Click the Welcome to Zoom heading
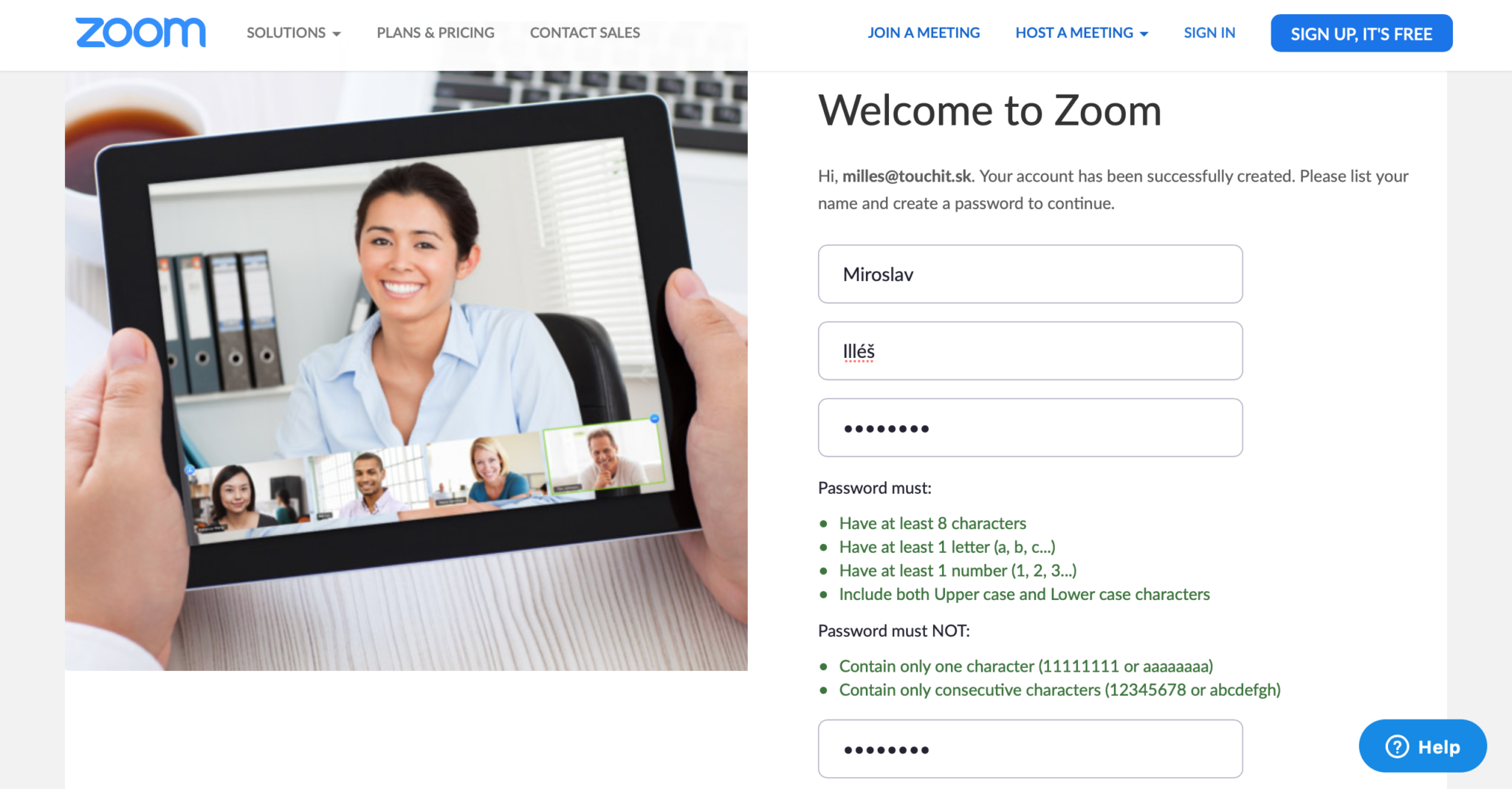This screenshot has width=1512, height=789. coord(990,111)
